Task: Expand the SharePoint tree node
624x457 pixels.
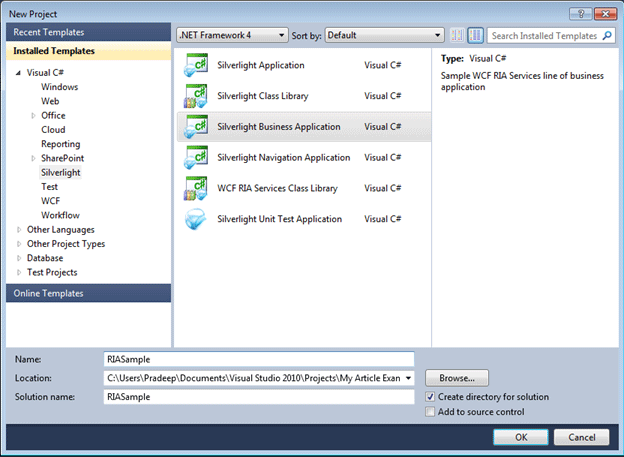Action: 33,158
